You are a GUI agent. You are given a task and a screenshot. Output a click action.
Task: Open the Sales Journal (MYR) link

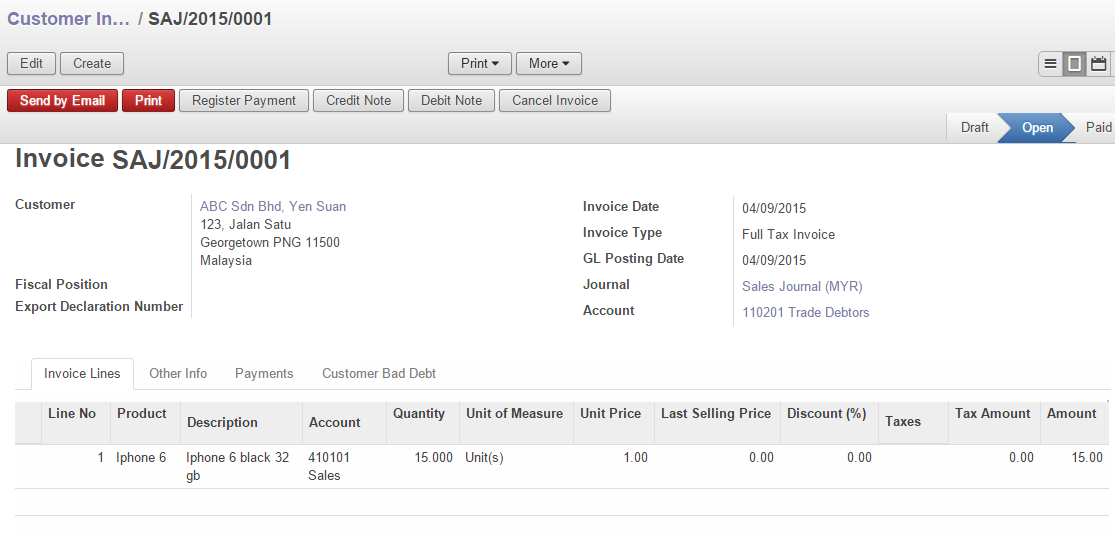point(802,287)
